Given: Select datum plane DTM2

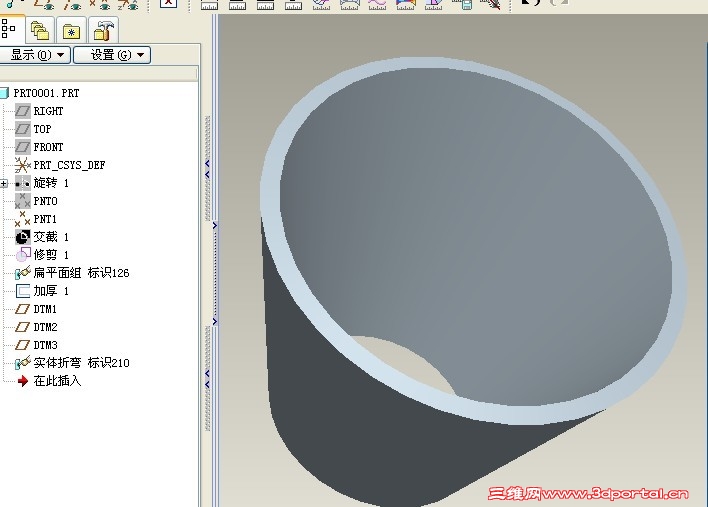Looking at the screenshot, I should coord(36,327).
